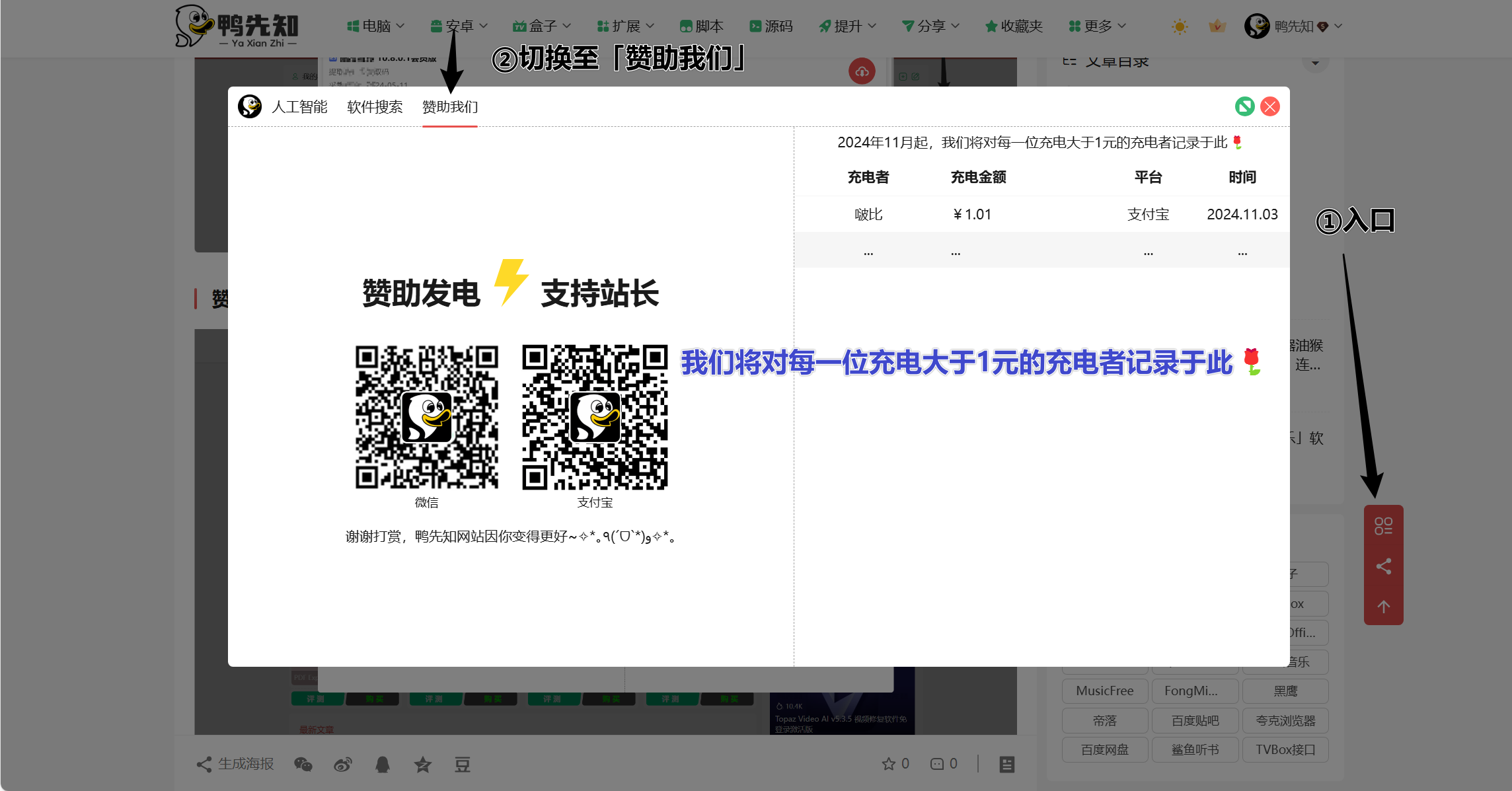Open the 脚本 nav item
1512x791 pixels.
coord(701,26)
